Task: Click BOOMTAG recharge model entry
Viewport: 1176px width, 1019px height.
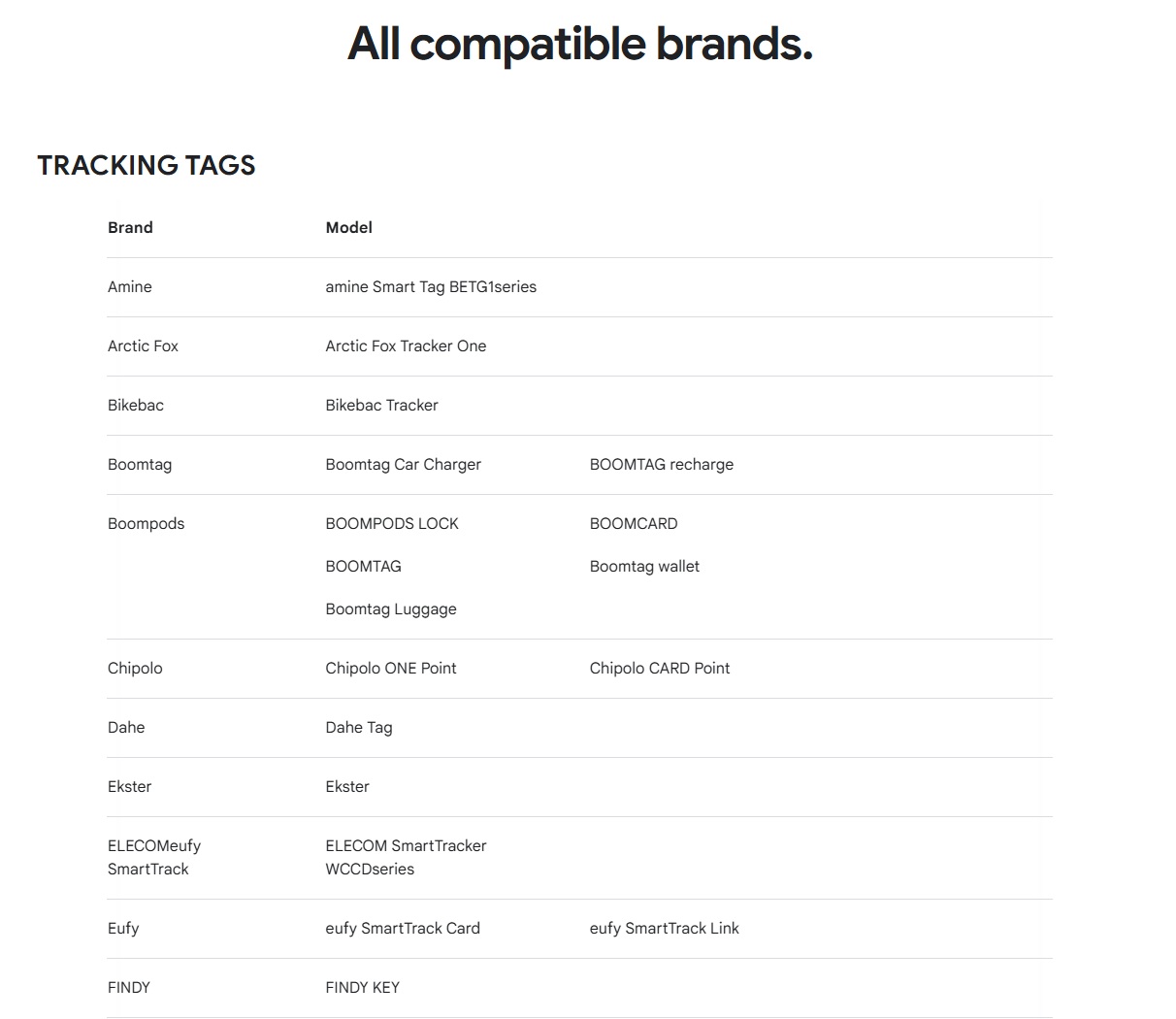Action: [x=662, y=464]
